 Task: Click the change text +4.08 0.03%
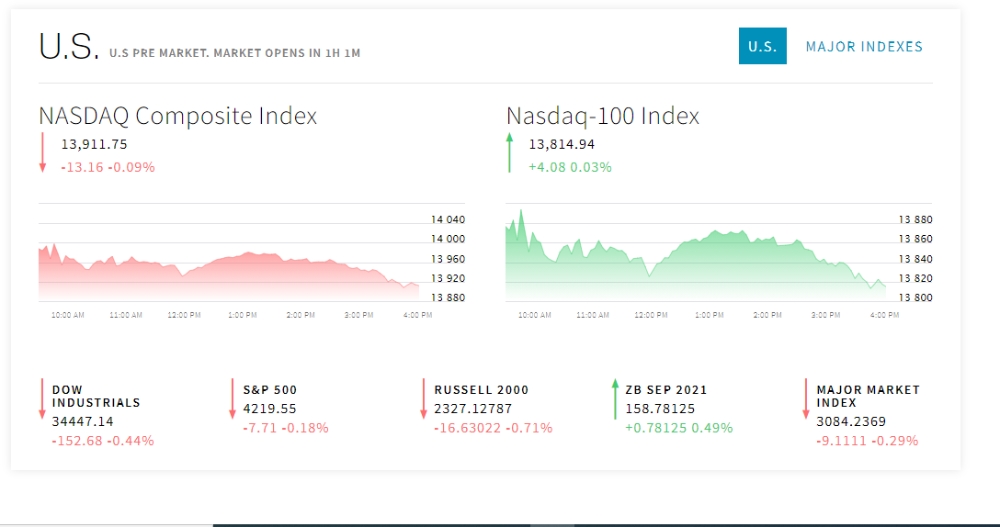coord(570,167)
